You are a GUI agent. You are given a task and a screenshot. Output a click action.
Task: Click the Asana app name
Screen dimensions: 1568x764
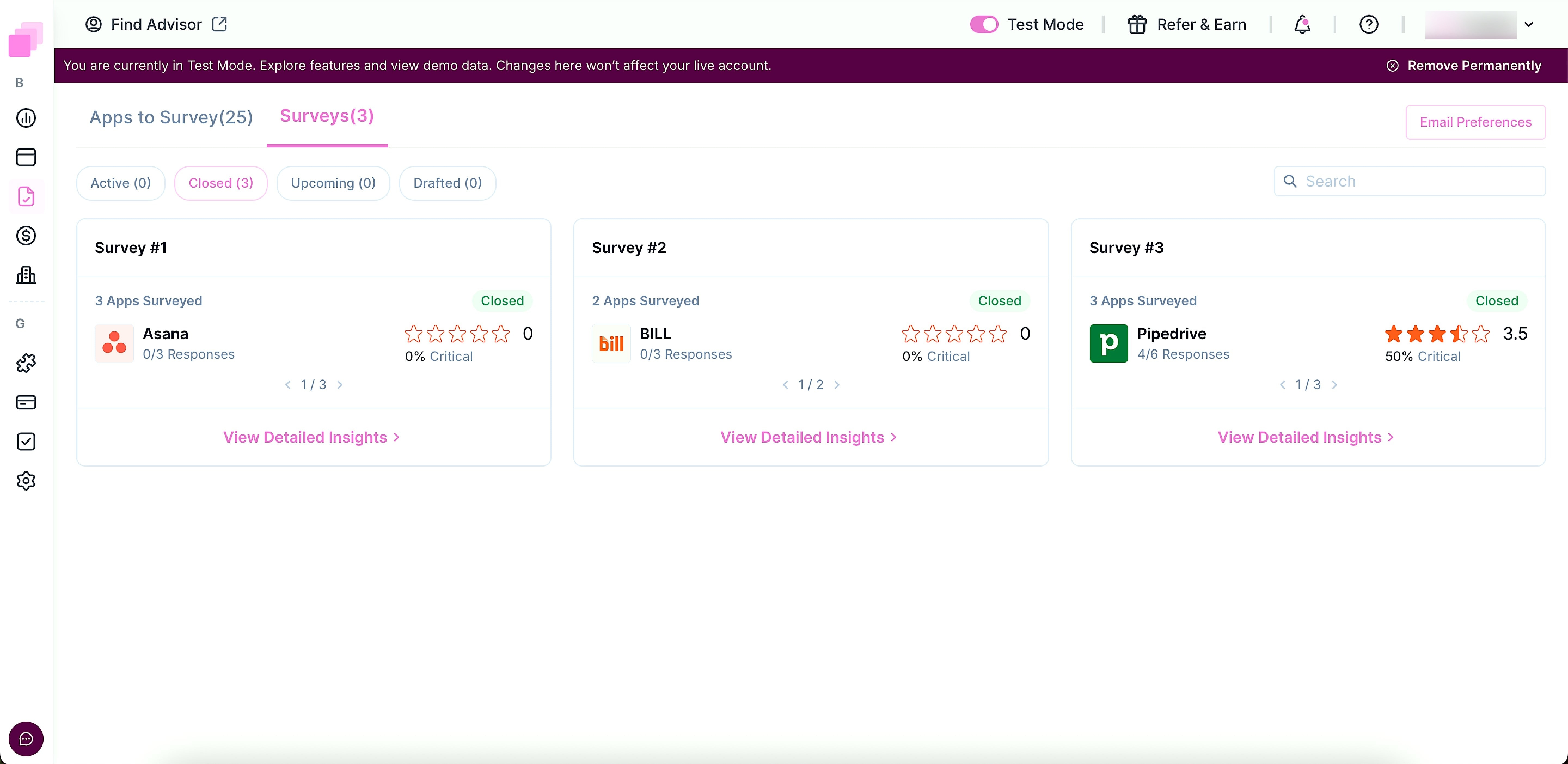[x=165, y=334]
